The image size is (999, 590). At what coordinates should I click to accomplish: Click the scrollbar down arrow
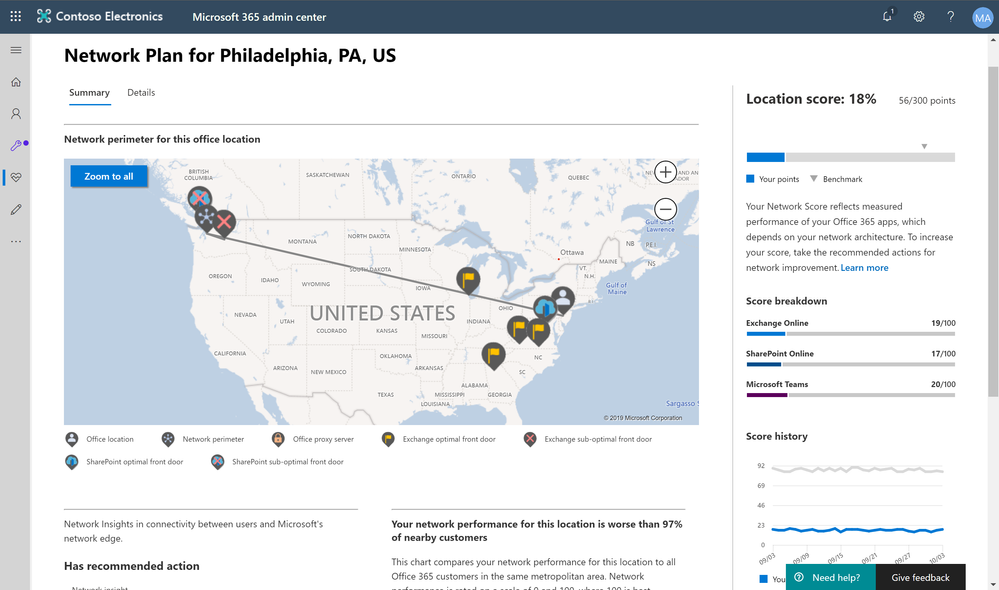(993, 584)
